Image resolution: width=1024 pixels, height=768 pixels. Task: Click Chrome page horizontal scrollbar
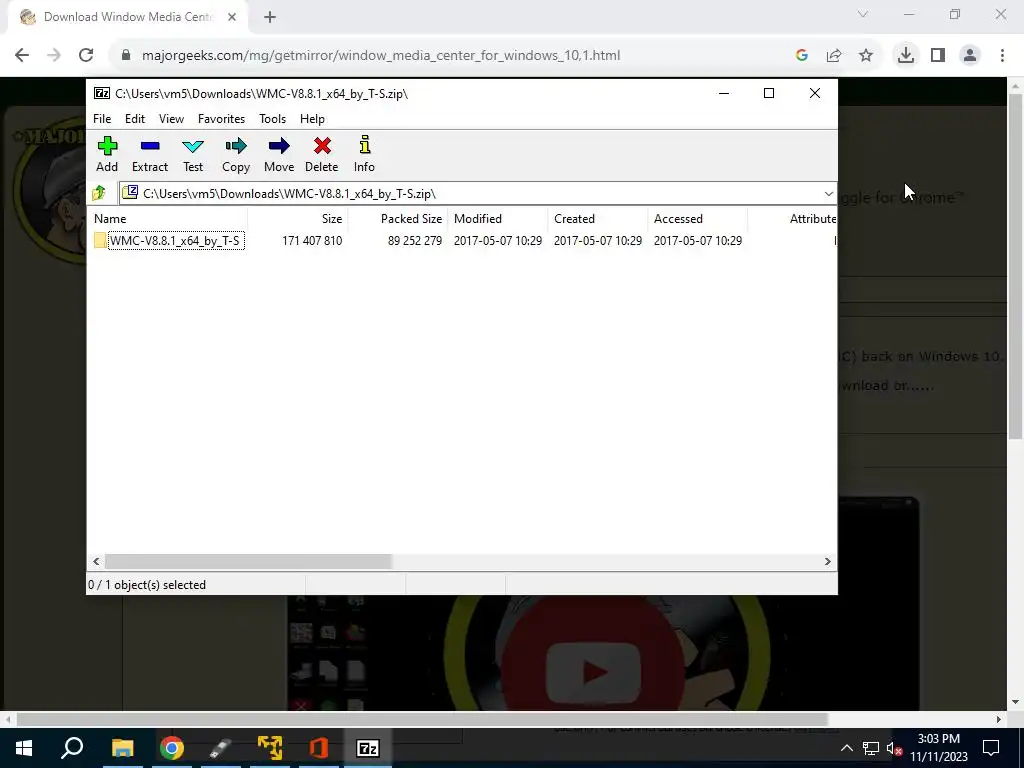pyautogui.click(x=422, y=719)
